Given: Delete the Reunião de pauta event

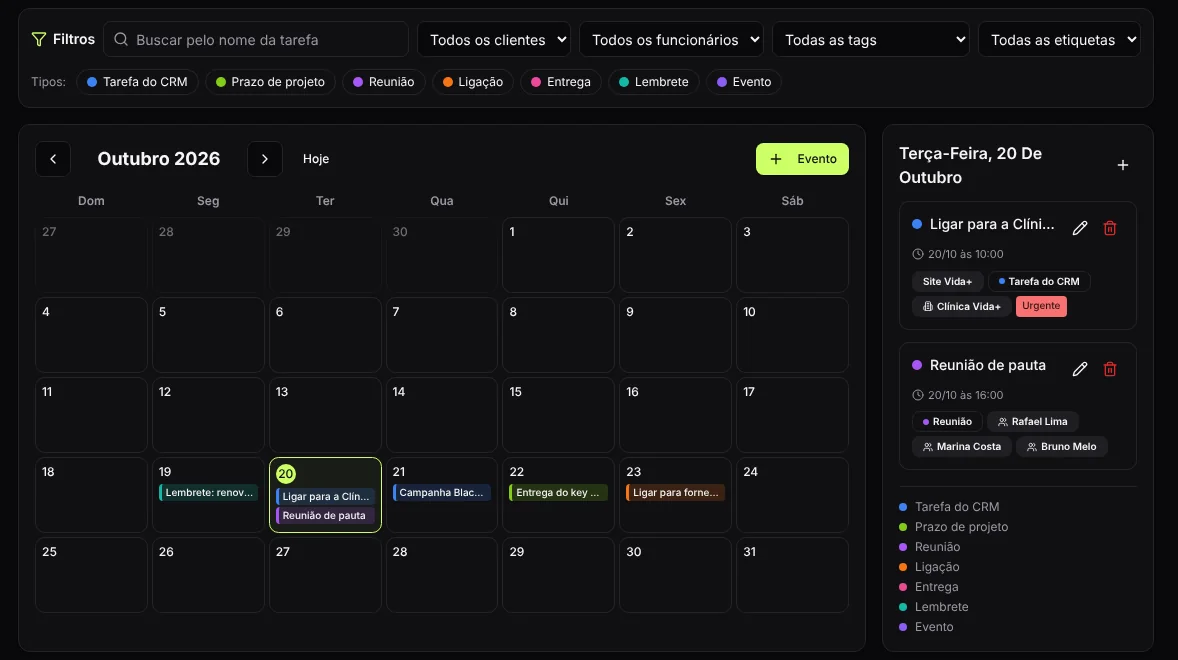Looking at the screenshot, I should [x=1110, y=369].
